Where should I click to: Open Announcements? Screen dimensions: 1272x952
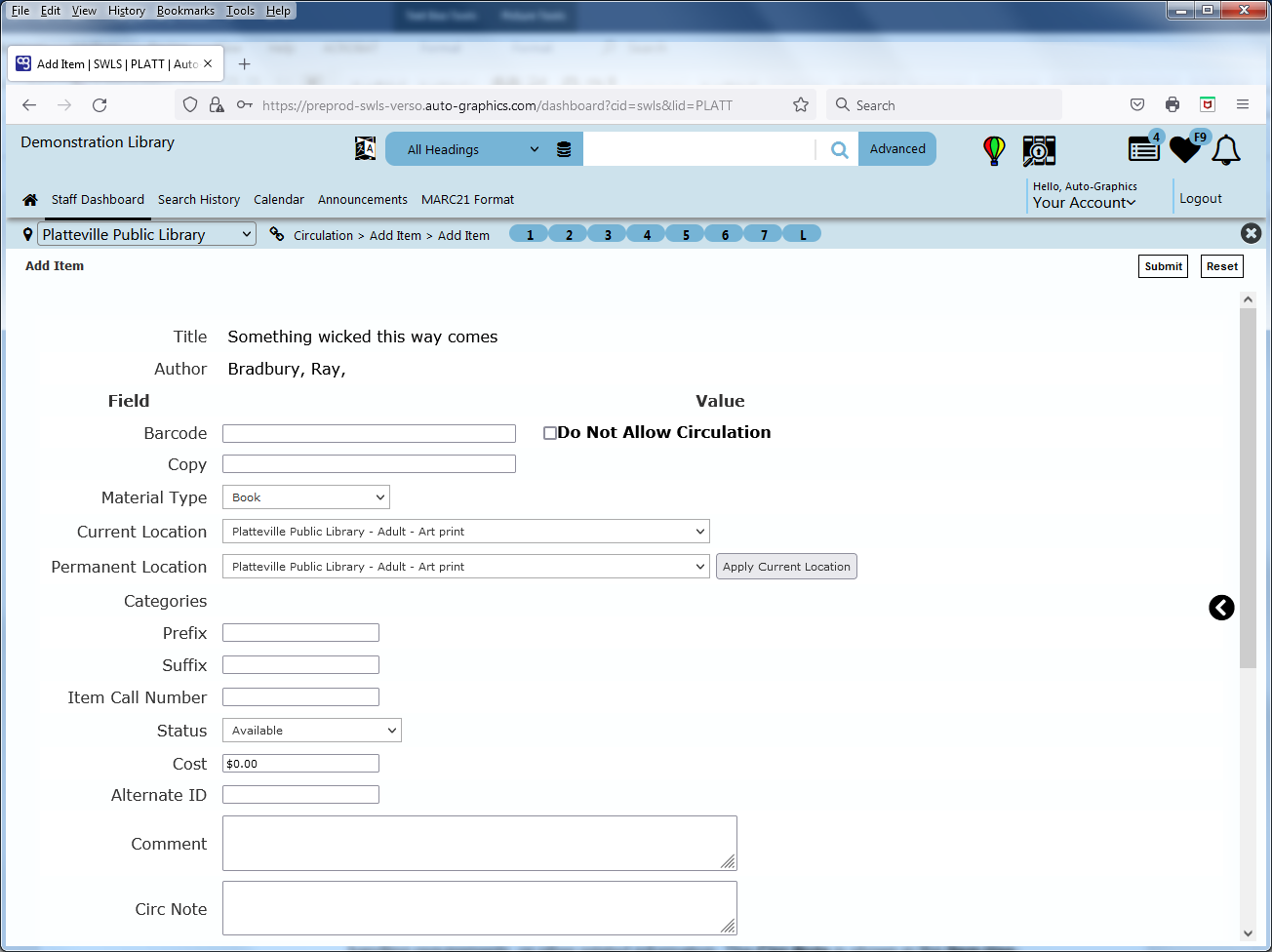click(363, 200)
